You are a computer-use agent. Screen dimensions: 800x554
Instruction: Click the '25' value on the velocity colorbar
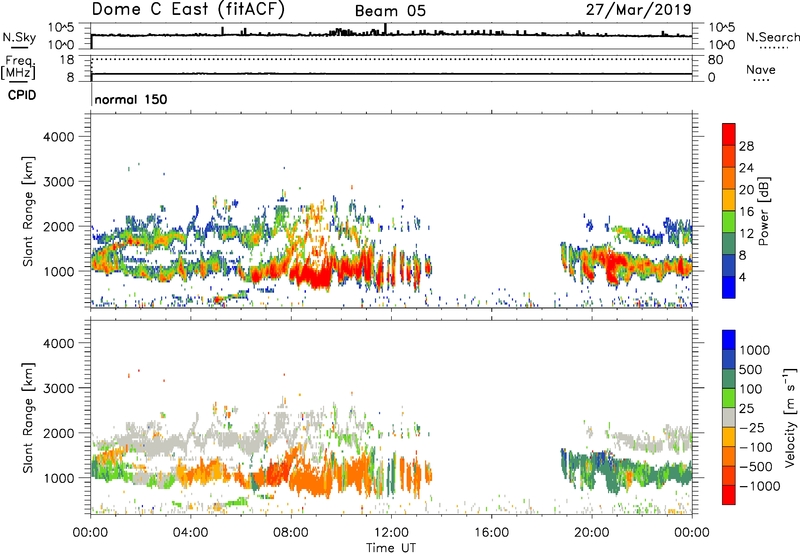point(746,409)
